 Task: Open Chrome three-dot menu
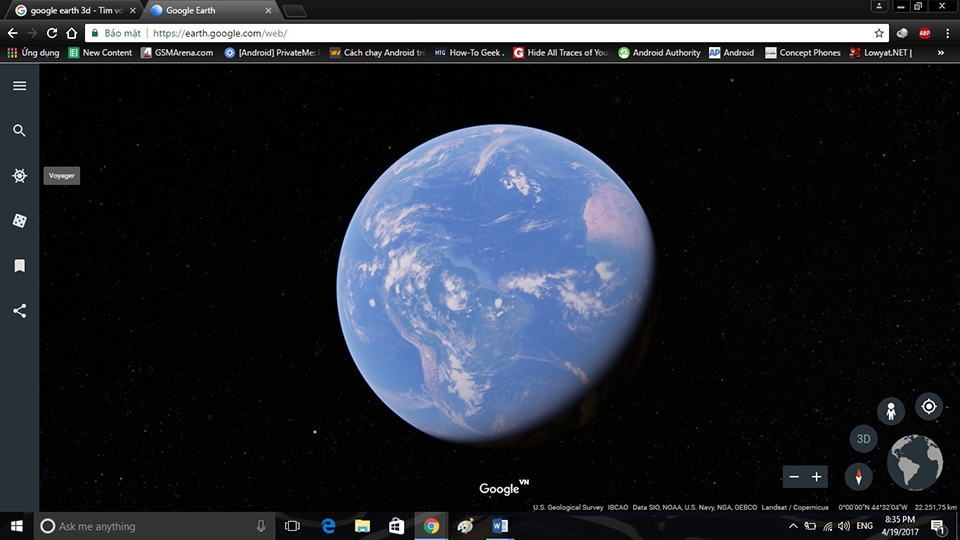click(x=947, y=33)
